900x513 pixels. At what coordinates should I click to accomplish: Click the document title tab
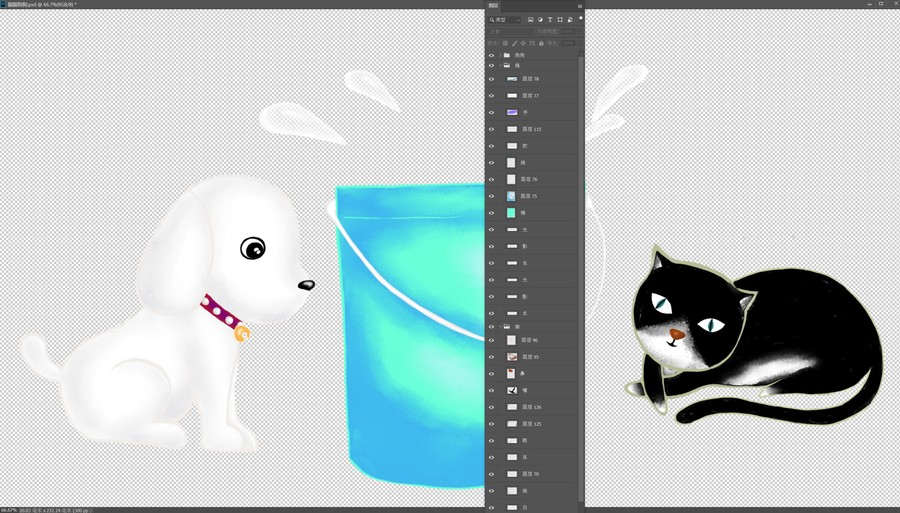[40, 4]
